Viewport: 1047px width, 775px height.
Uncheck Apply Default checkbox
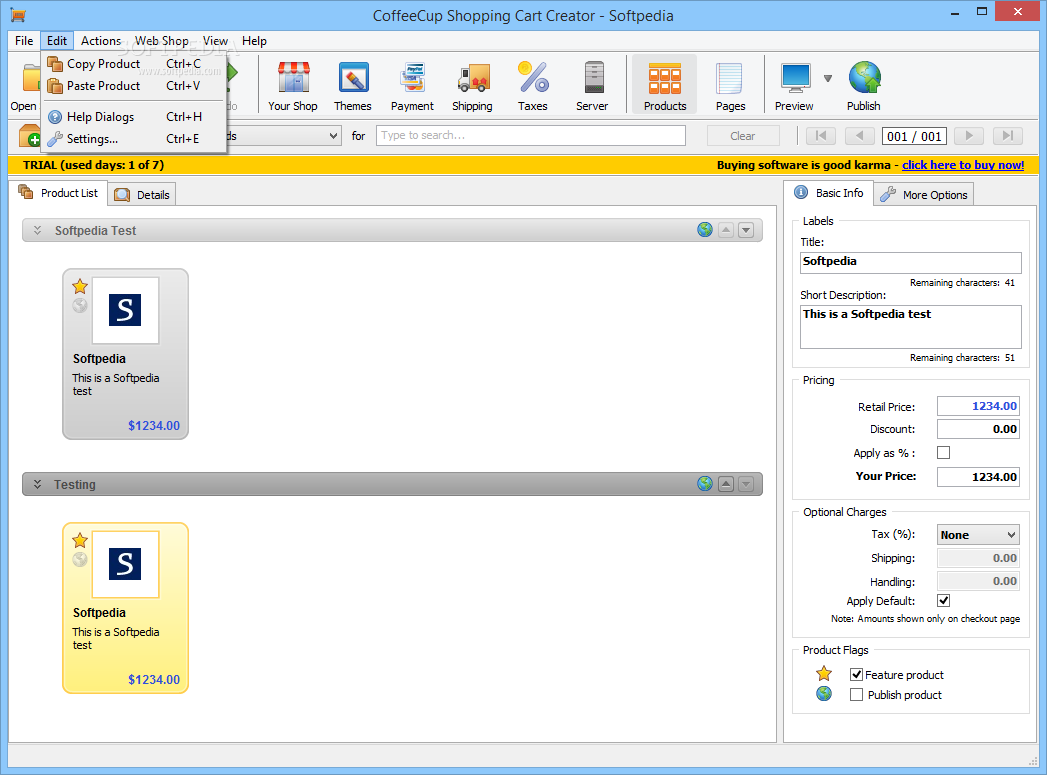[944, 600]
